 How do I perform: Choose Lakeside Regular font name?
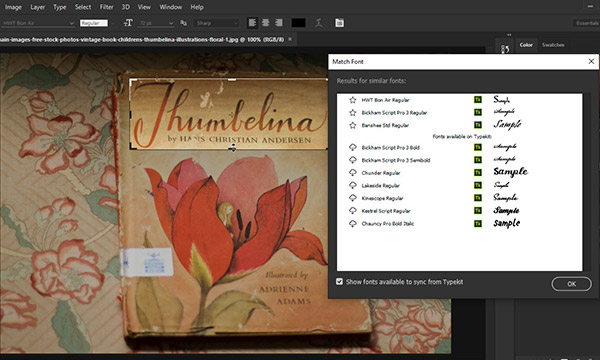[380, 186]
